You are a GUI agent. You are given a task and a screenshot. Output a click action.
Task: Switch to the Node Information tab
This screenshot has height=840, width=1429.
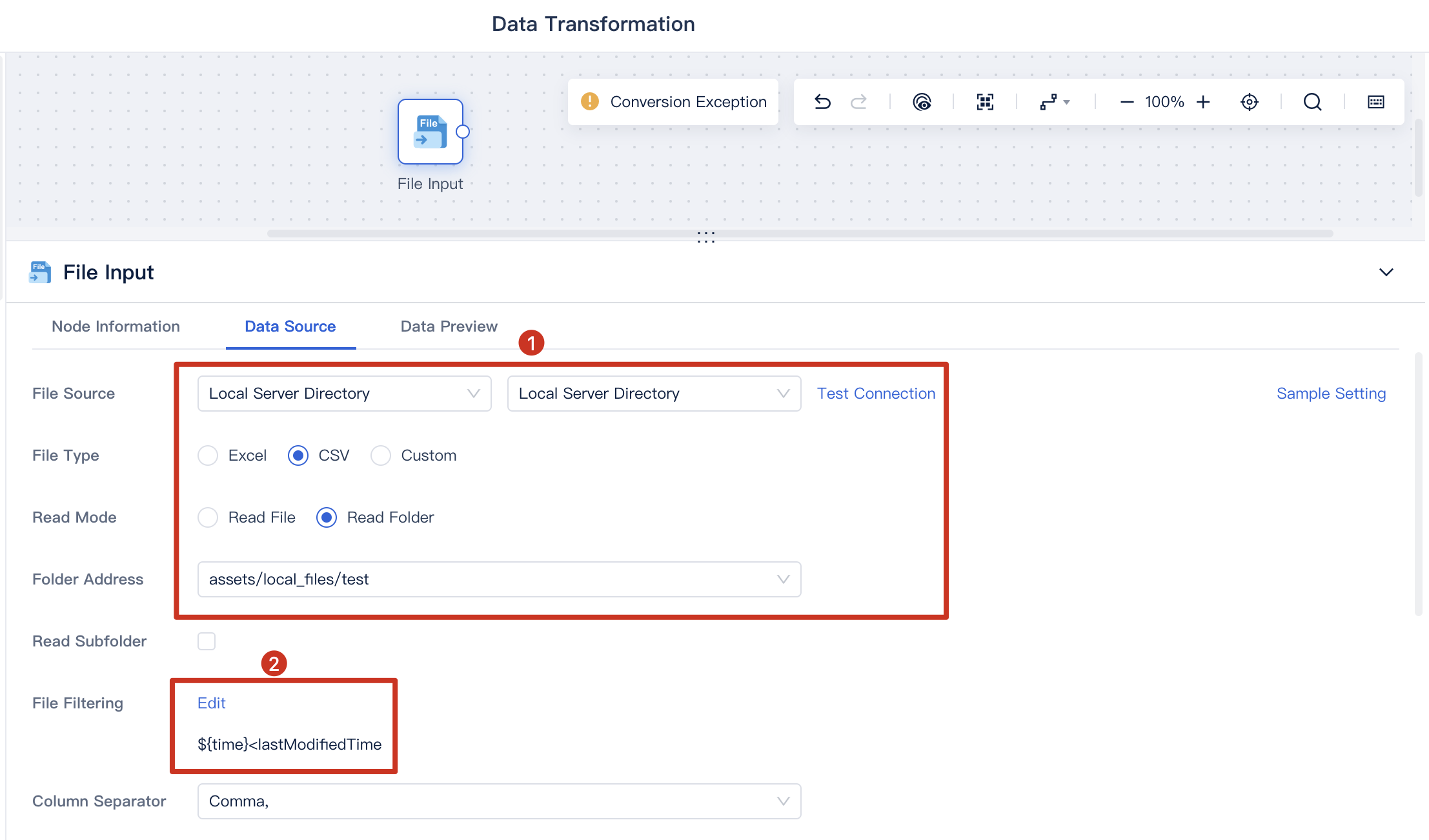[116, 326]
